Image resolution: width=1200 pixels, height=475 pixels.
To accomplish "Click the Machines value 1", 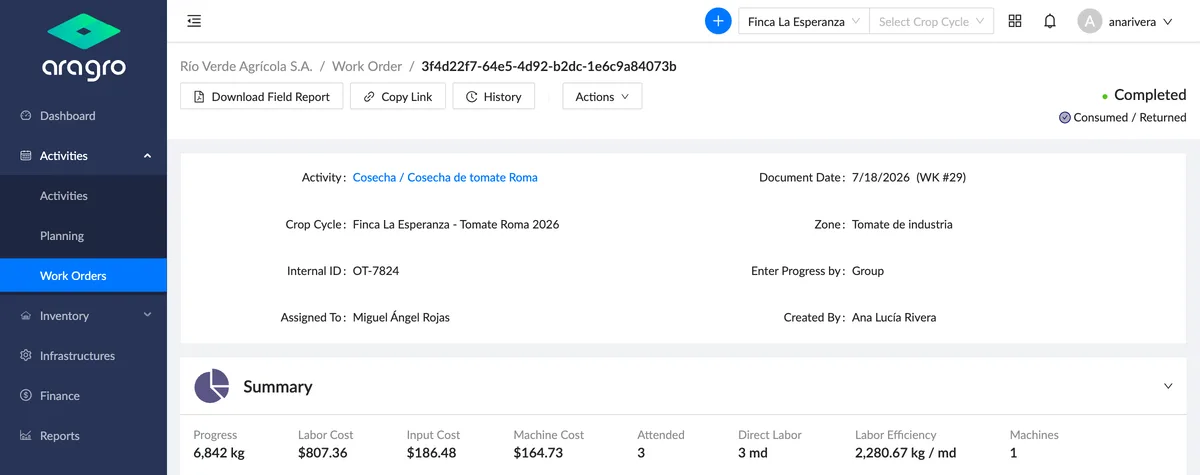I will (1013, 453).
